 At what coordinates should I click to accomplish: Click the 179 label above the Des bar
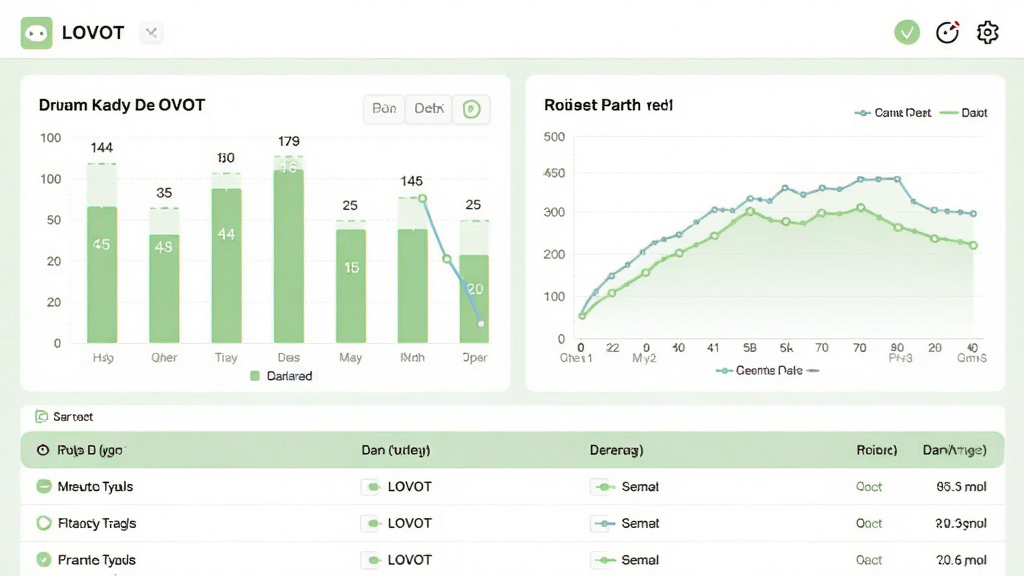(x=289, y=141)
